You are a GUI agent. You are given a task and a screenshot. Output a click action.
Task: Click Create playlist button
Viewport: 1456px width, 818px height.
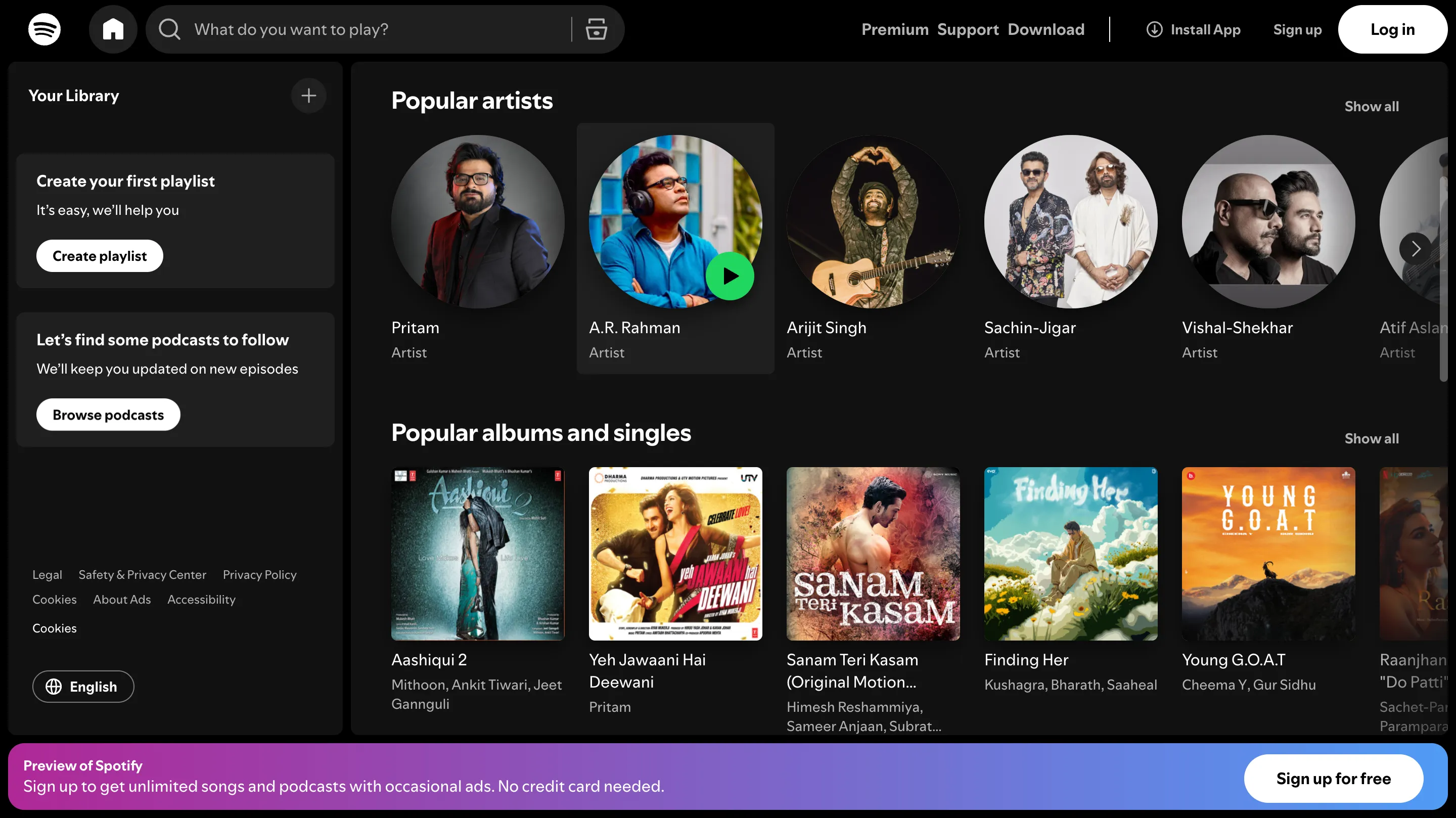click(100, 256)
